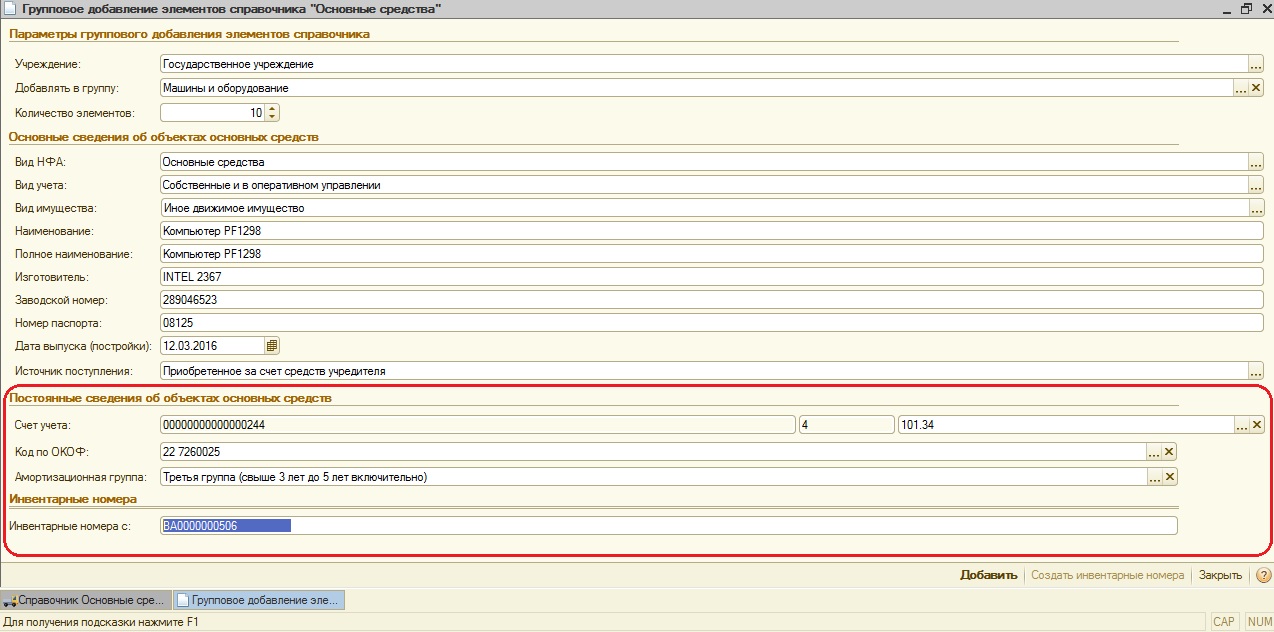Focus Вид учета field
The height and width of the screenshot is (632, 1274).
click(703, 185)
